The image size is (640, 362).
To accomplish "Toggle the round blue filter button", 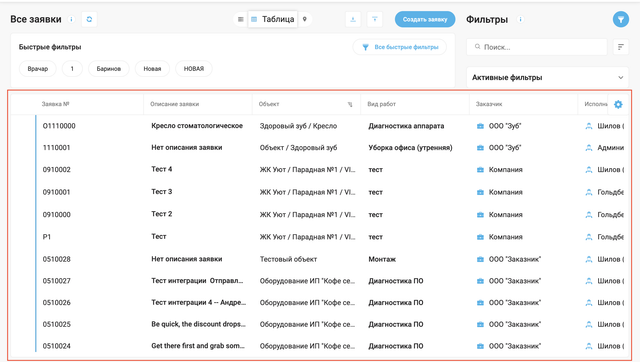I will 620,19.
